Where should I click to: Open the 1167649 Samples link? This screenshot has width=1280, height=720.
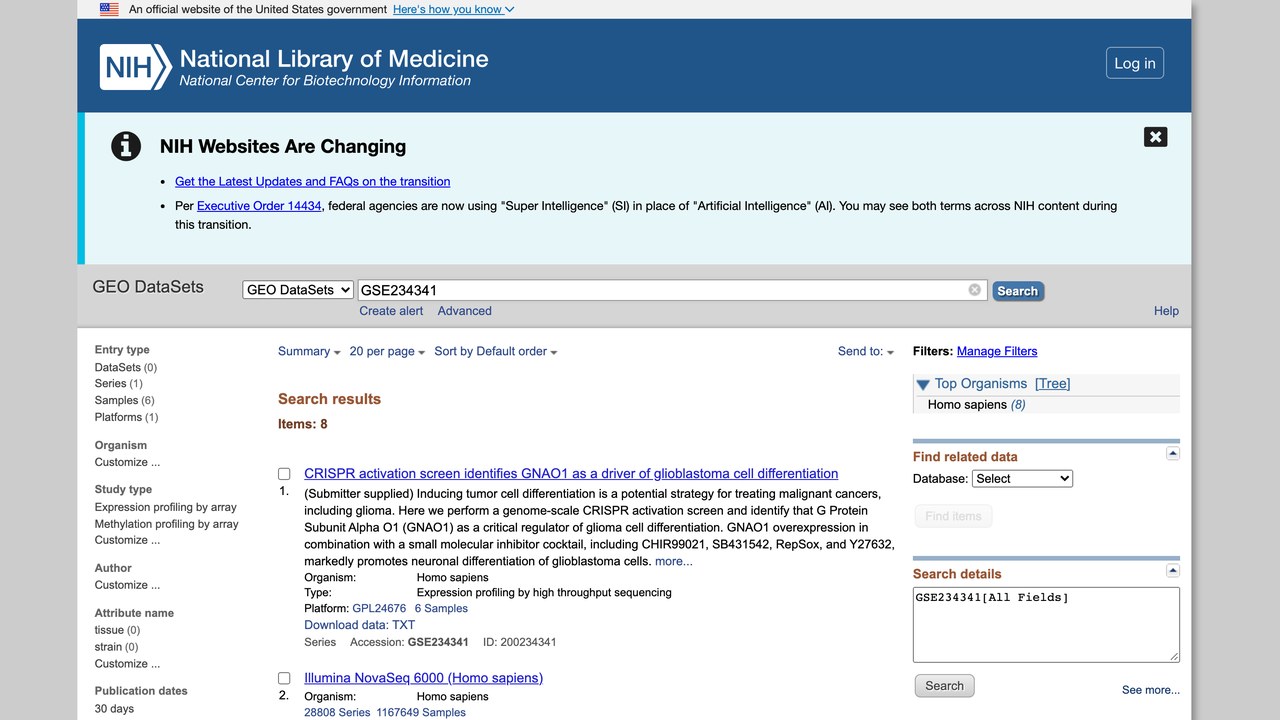421,713
